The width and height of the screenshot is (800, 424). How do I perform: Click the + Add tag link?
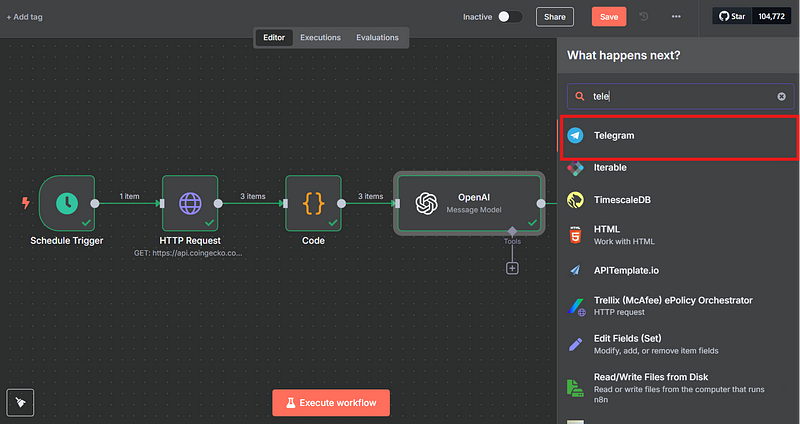coord(24,17)
